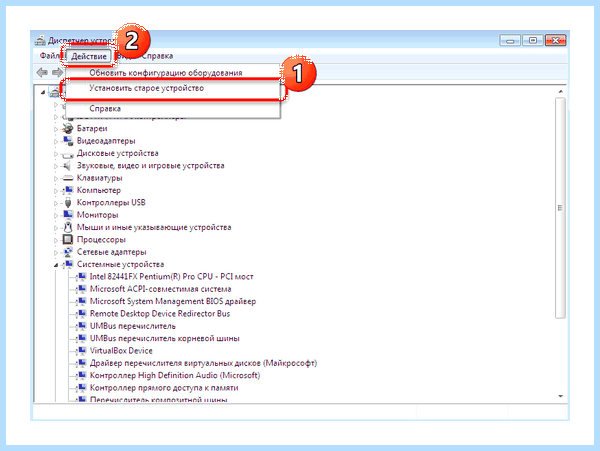Screen dimensions: 600x451
Task: Click the Сетевые адаптеры network icon
Action: tap(68, 252)
